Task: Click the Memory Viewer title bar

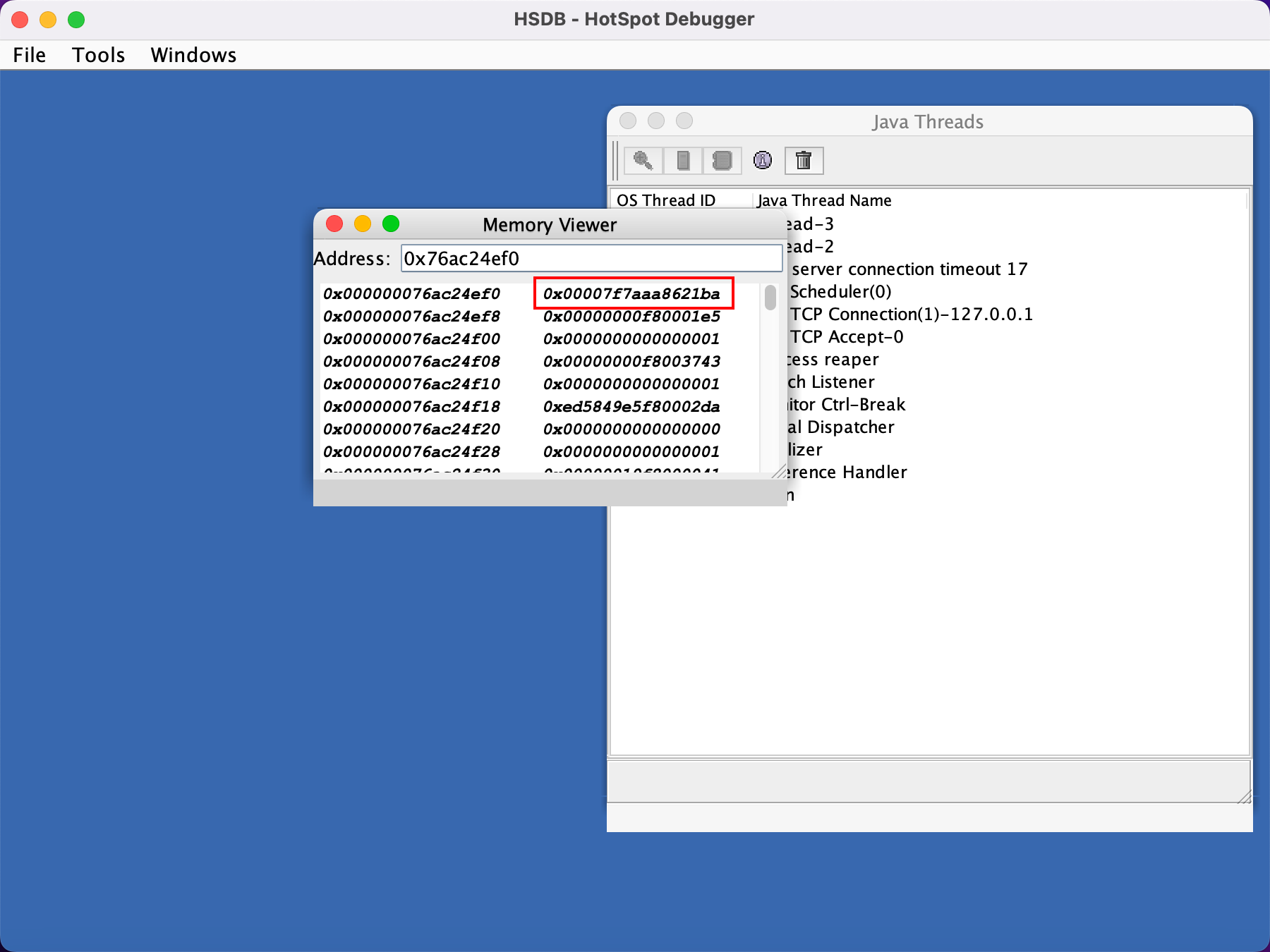Action: click(550, 224)
